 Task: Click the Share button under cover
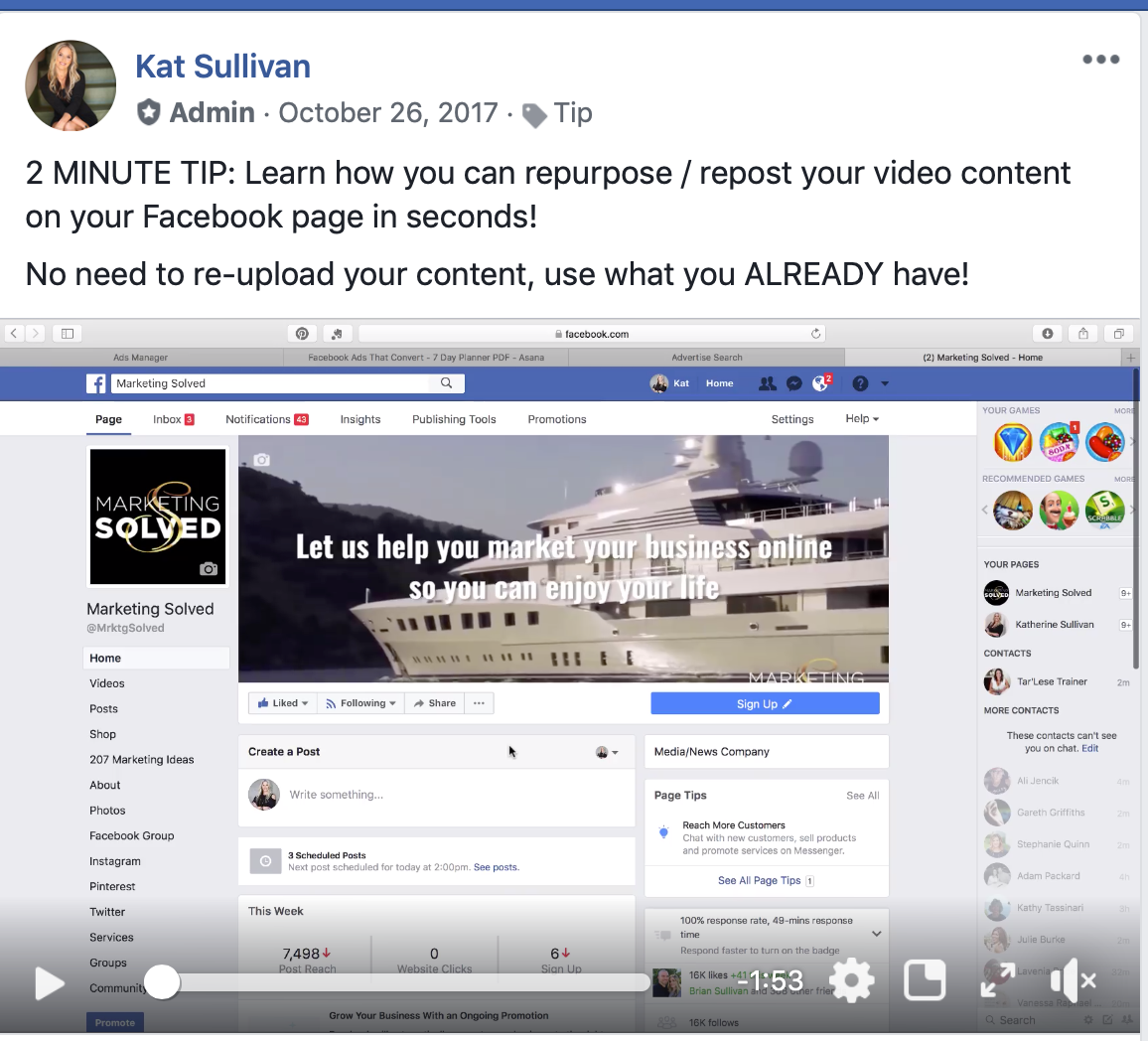[434, 703]
